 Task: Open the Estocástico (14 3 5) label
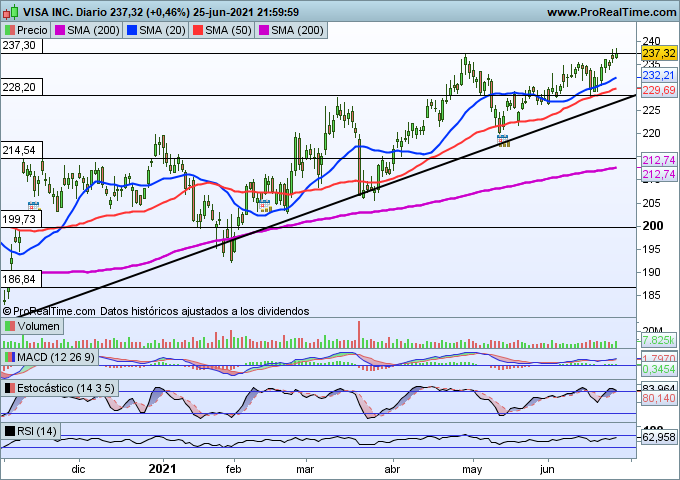pos(65,388)
